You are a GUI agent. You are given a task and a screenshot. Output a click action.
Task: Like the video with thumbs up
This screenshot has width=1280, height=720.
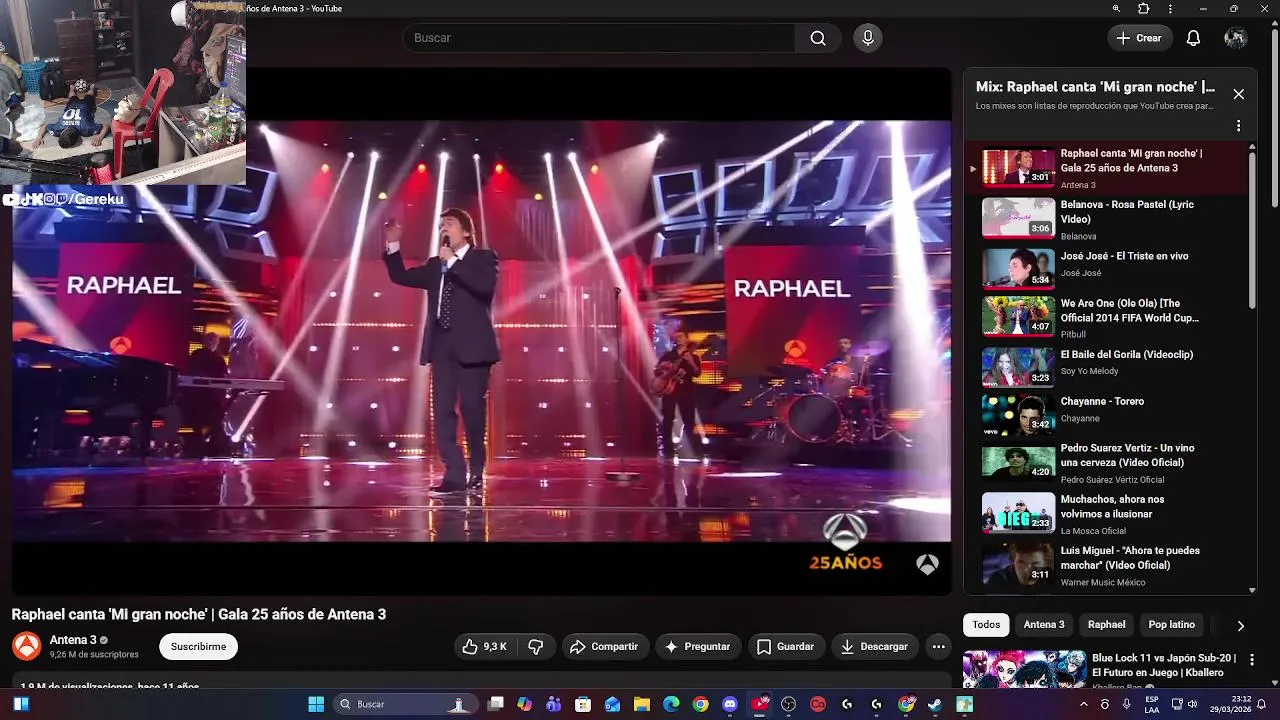[483, 647]
